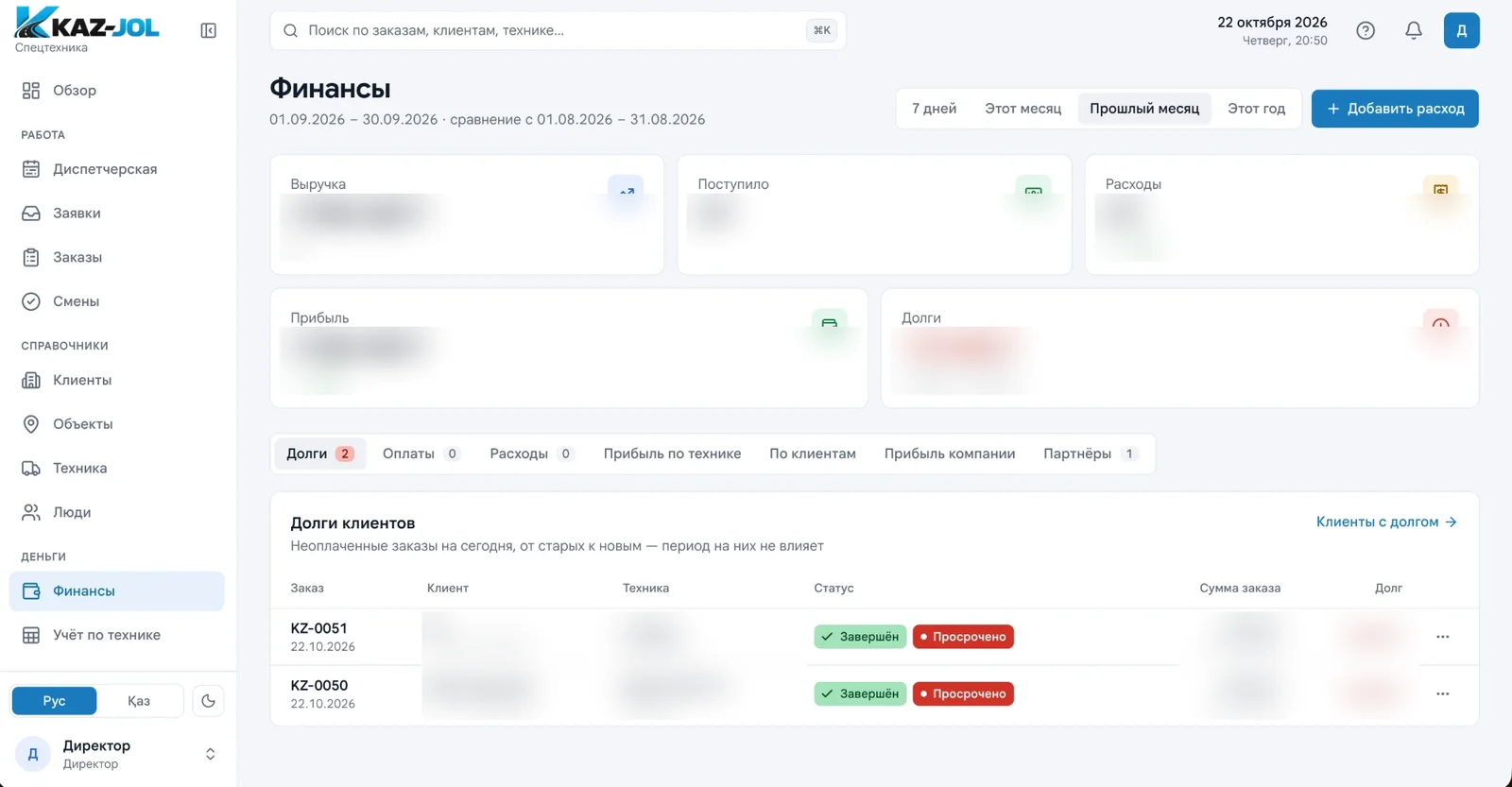Screen dimensions: 1512x787
Task: Open Люди in the sidebar
Action: click(x=117, y=512)
